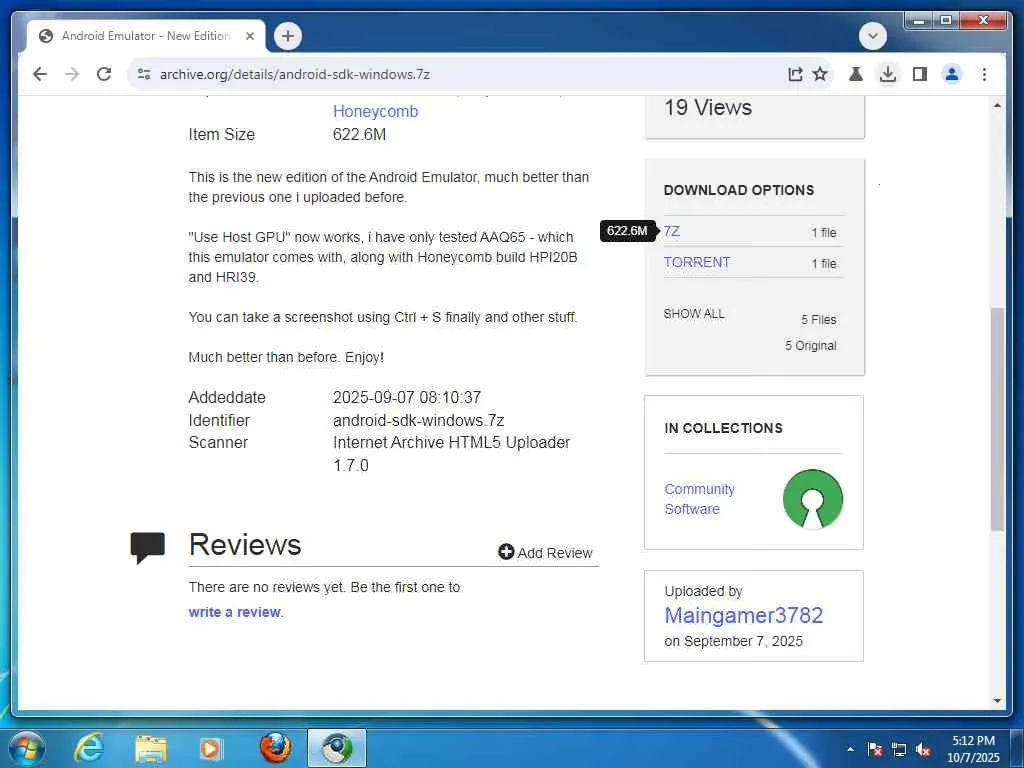Launch Firefox from the taskbar
The image size is (1024, 768).
pyautogui.click(x=275, y=748)
